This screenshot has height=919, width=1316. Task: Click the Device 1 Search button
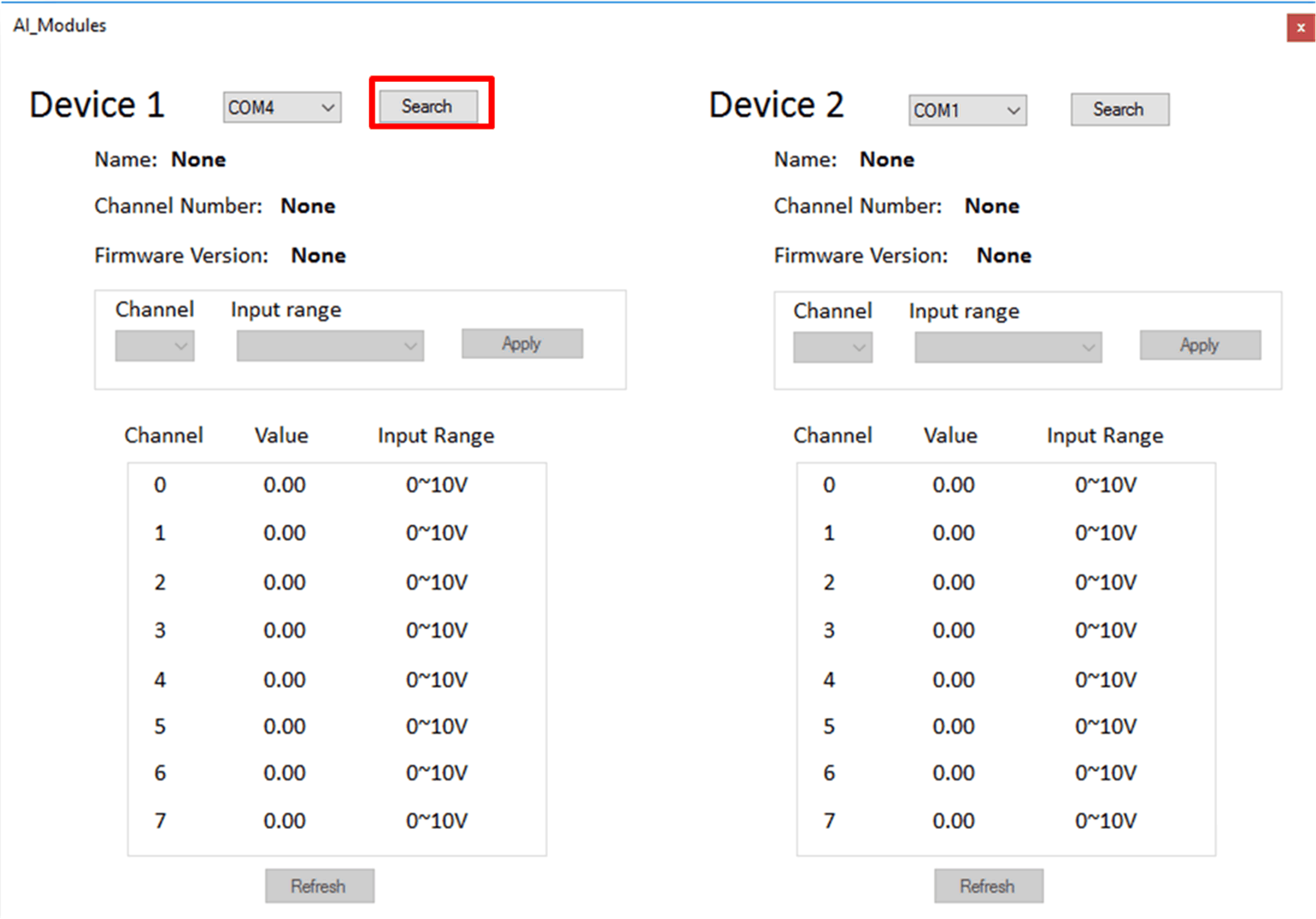[x=427, y=107]
